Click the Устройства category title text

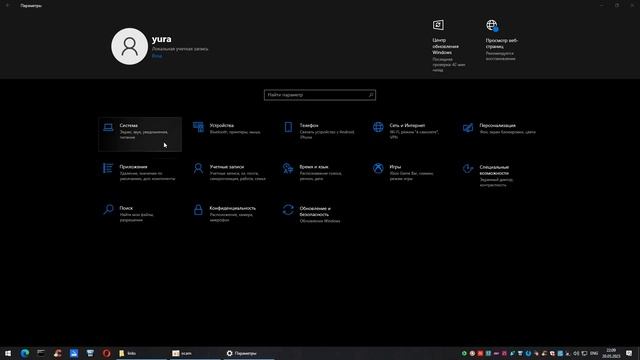pos(222,125)
